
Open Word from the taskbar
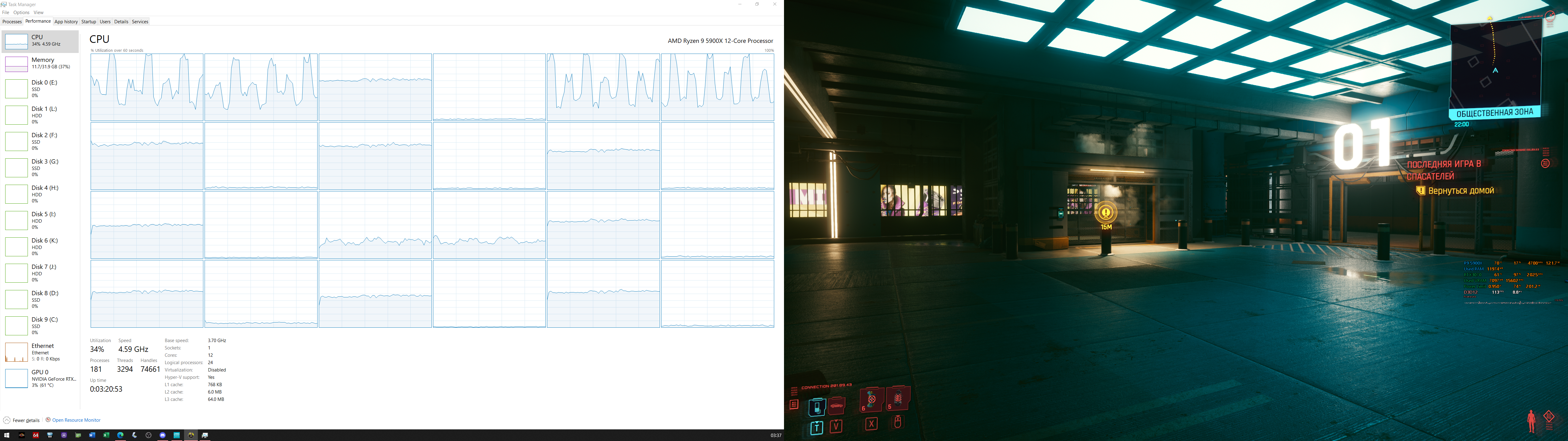(x=92, y=435)
